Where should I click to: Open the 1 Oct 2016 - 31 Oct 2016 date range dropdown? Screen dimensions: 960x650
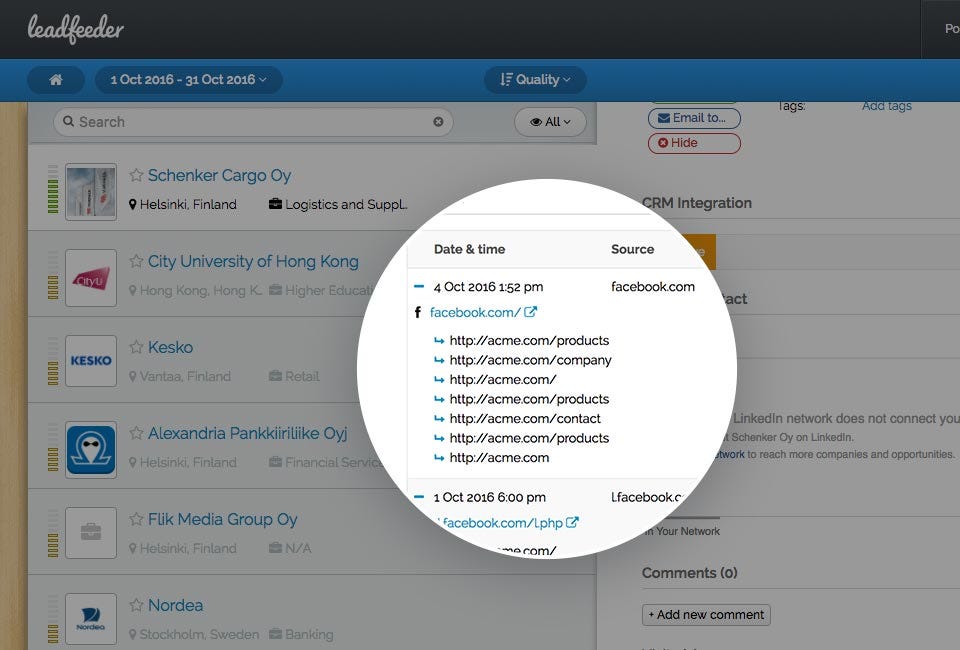tap(189, 80)
